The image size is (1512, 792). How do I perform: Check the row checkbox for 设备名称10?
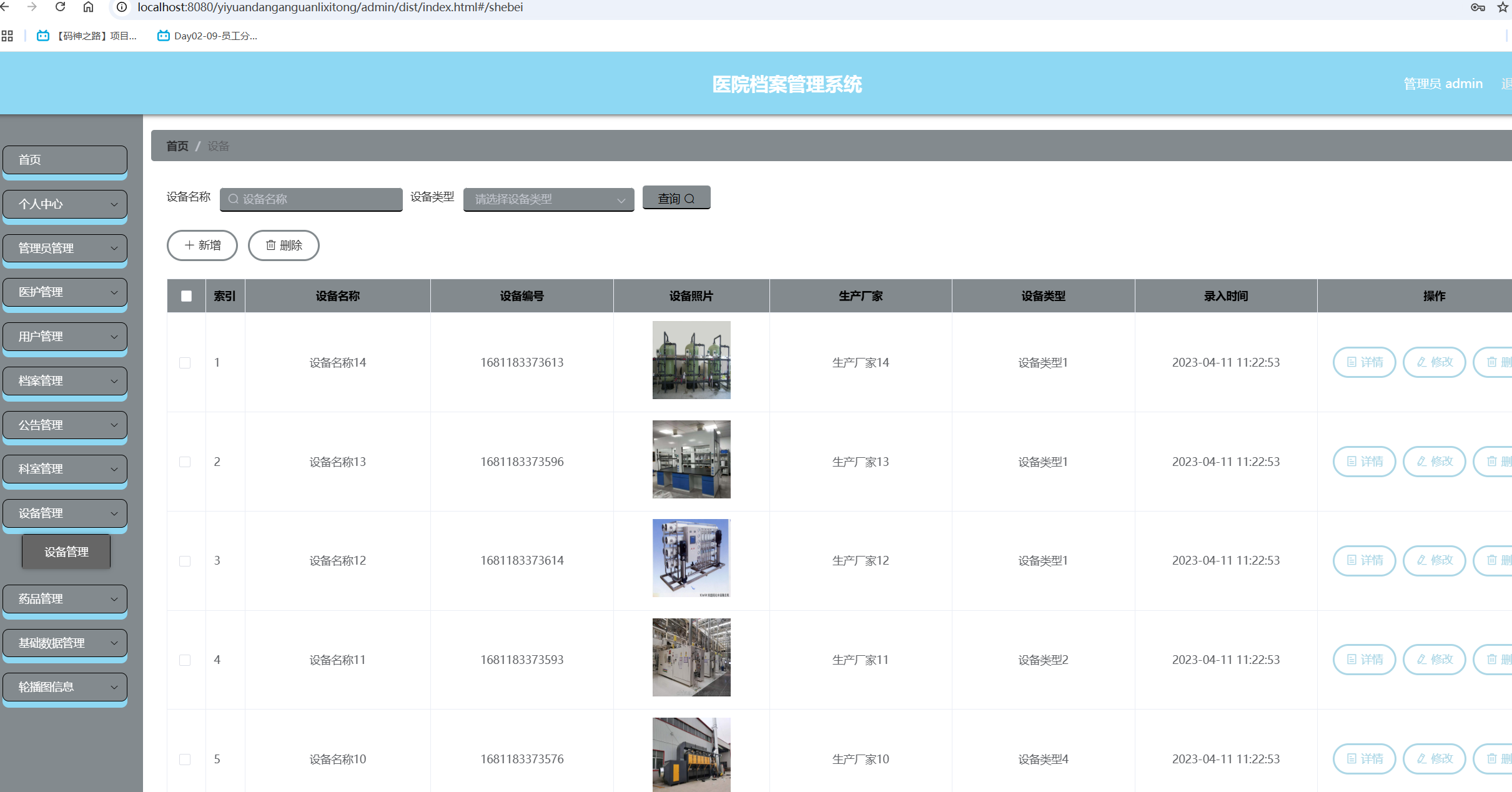[185, 760]
